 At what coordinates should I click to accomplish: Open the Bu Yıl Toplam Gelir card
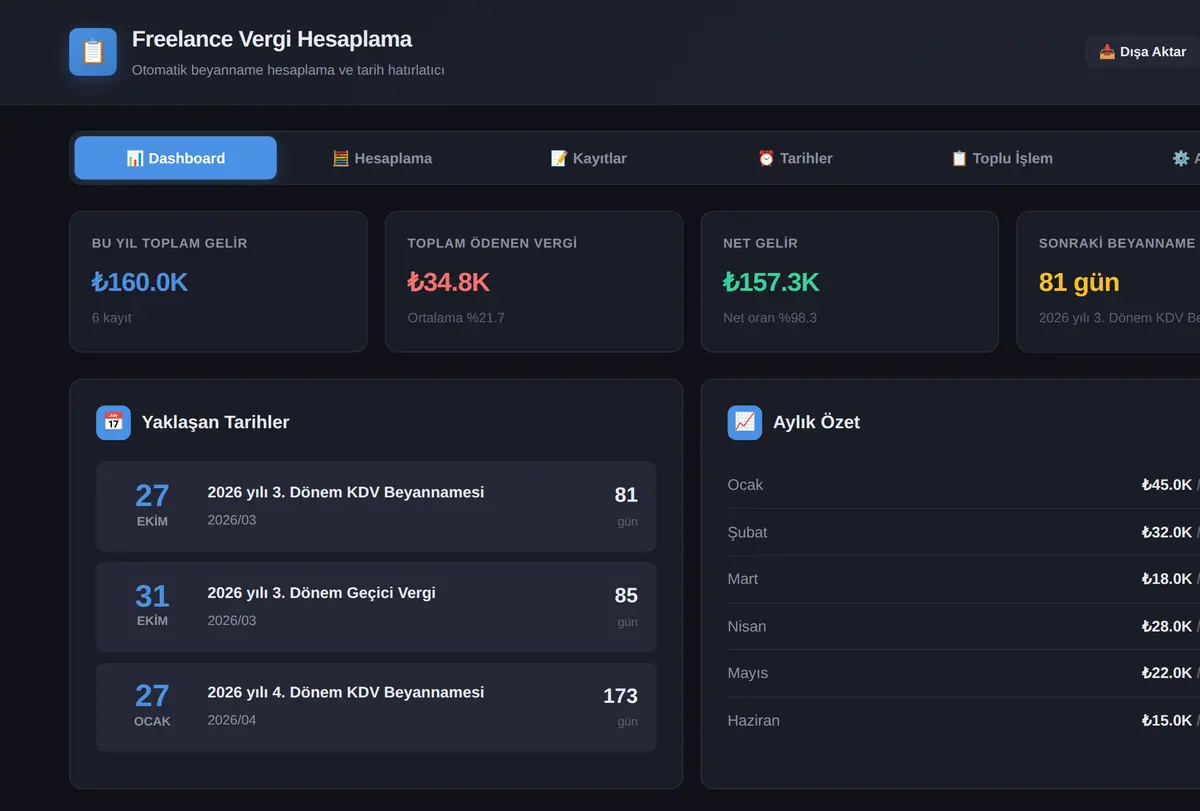(x=218, y=281)
